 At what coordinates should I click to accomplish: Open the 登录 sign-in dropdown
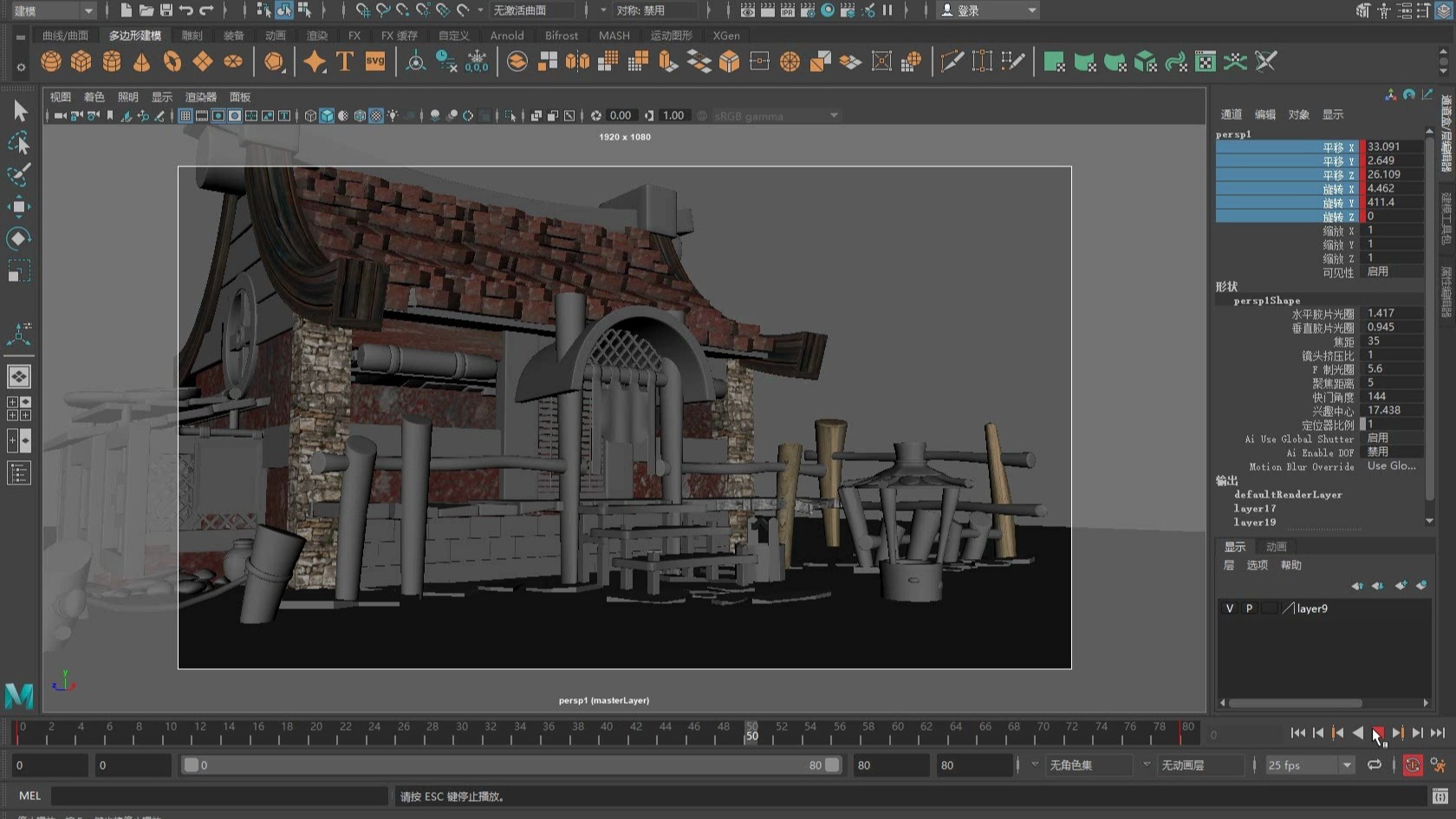pyautogui.click(x=989, y=10)
